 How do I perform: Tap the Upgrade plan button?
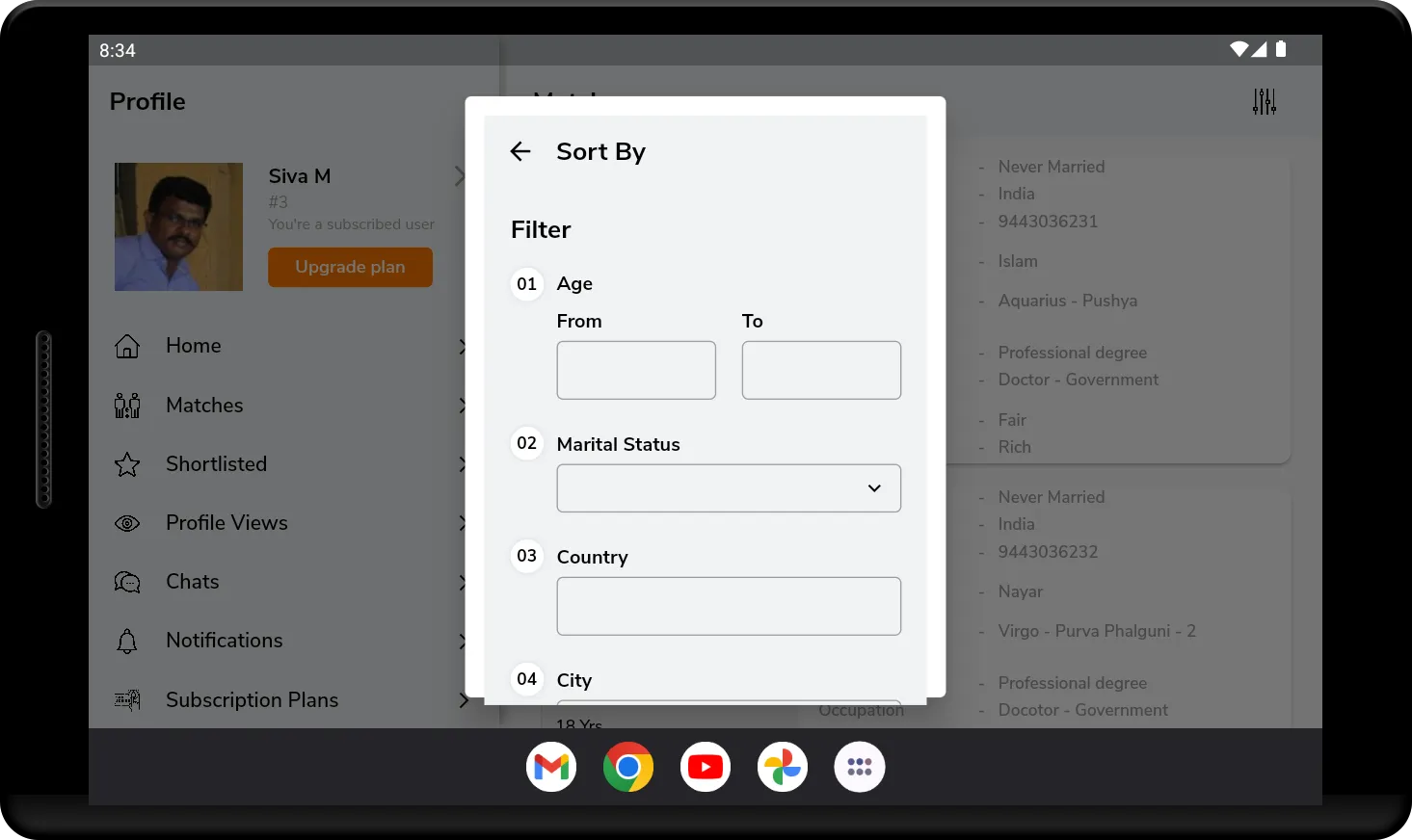coord(350,267)
